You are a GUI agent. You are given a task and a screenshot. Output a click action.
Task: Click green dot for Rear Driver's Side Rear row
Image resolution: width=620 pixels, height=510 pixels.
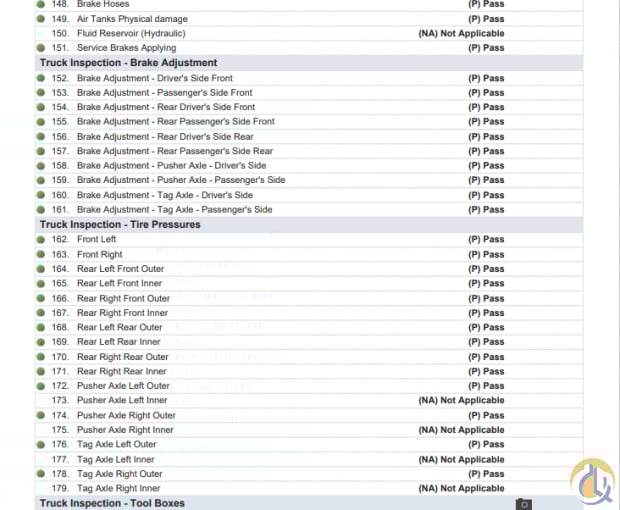[x=41, y=136]
